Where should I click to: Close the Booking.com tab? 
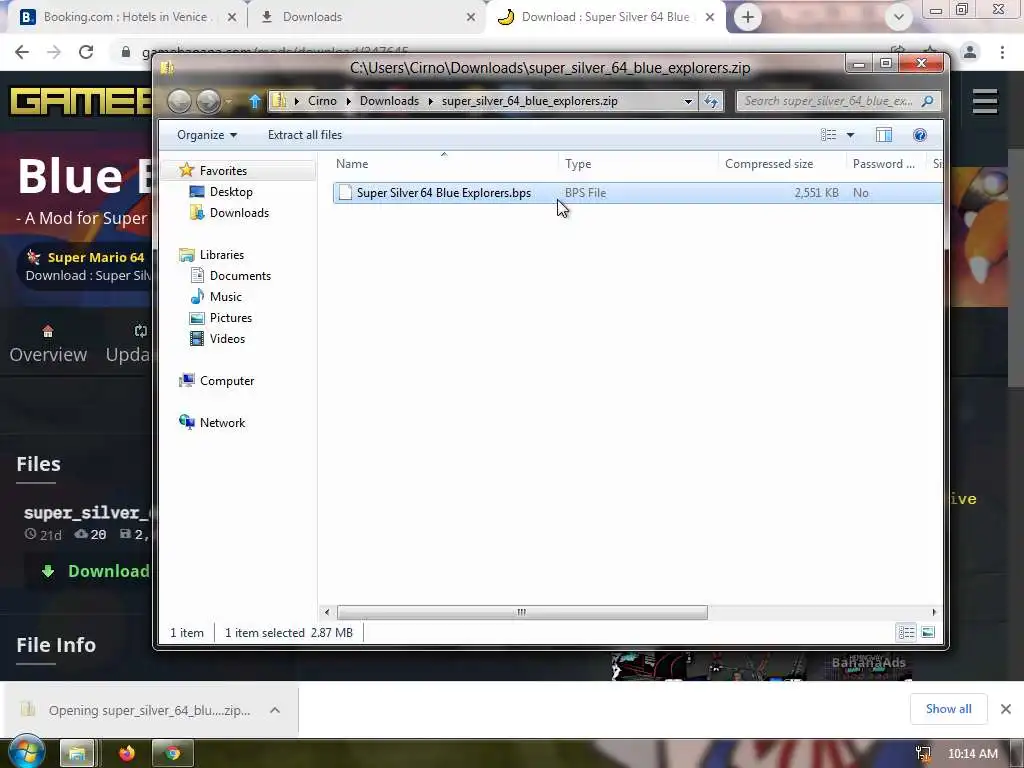[x=232, y=17]
